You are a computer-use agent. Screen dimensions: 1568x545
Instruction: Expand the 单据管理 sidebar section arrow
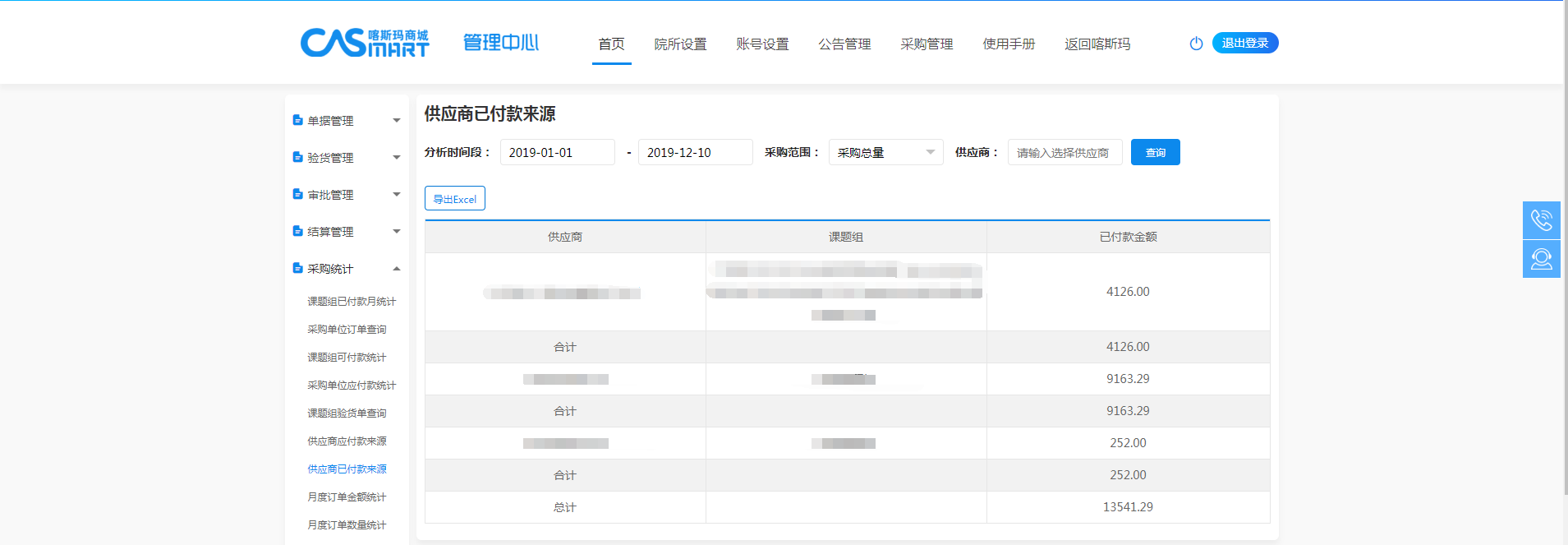click(x=397, y=121)
